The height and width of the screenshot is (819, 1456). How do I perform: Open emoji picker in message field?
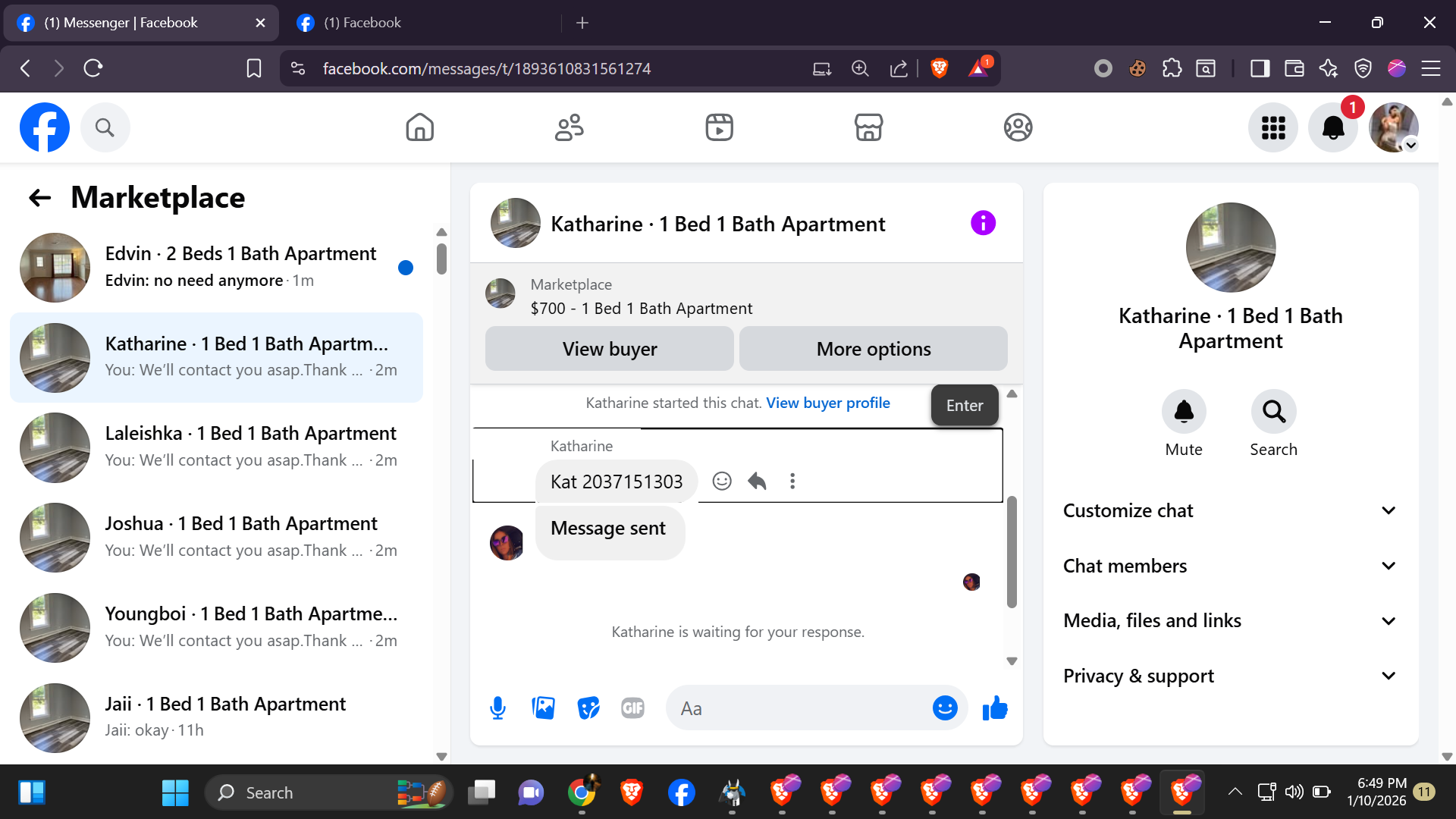pyautogui.click(x=944, y=708)
